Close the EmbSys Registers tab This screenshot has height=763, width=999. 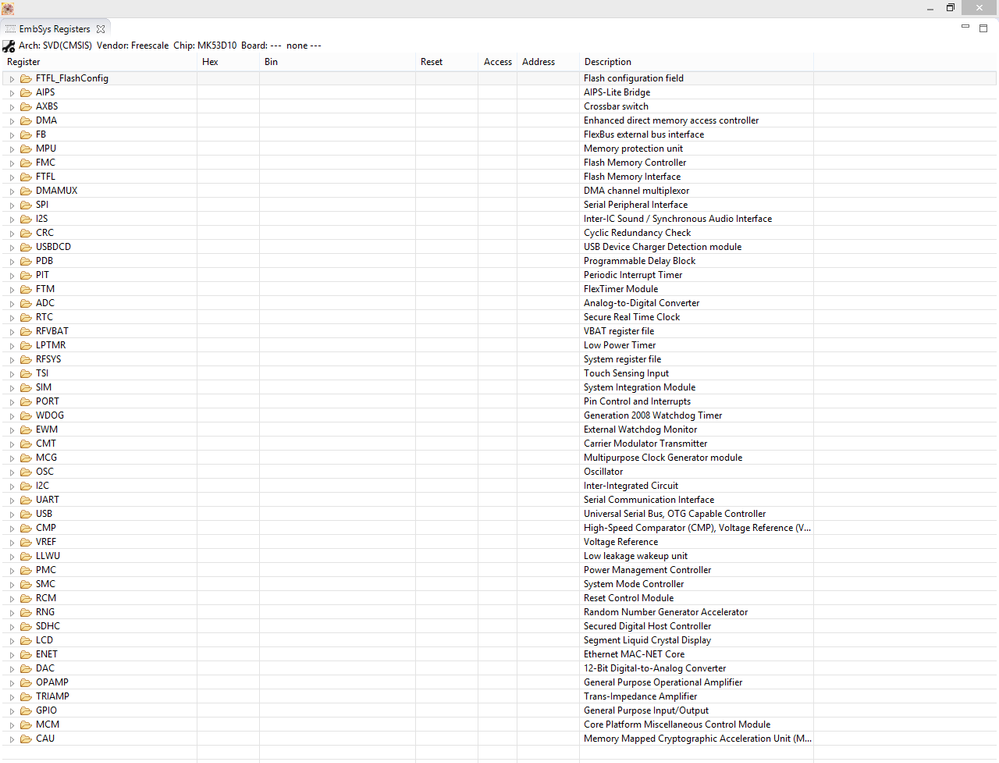point(101,29)
